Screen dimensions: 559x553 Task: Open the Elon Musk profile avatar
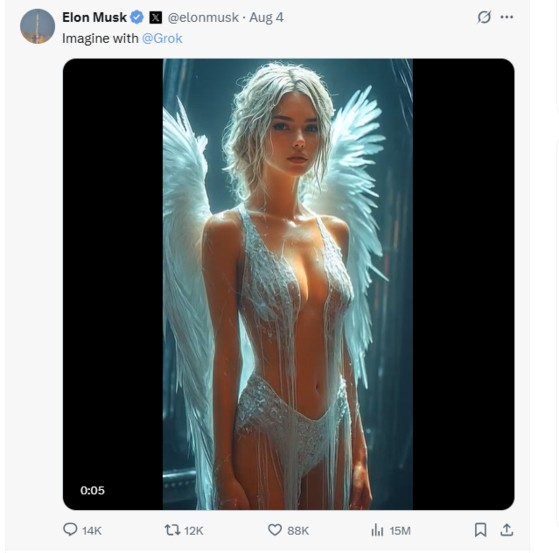pyautogui.click(x=37, y=26)
